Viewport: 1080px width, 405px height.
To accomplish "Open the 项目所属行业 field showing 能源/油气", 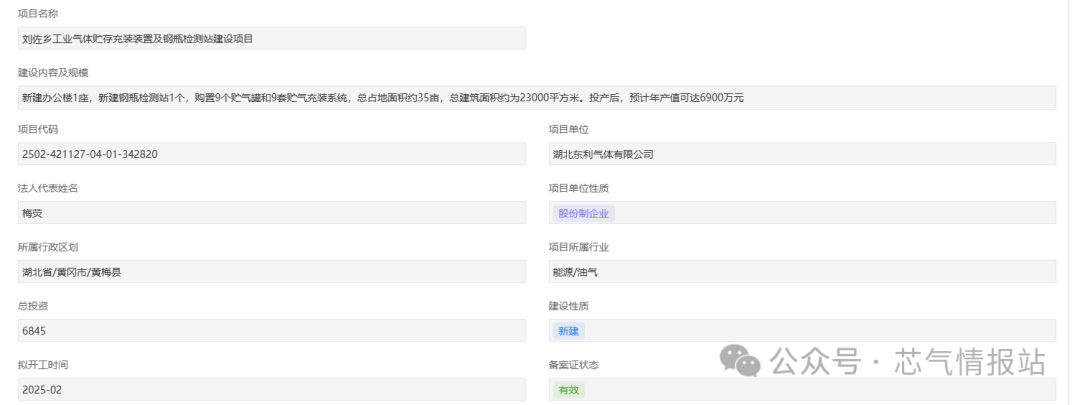I will pyautogui.click(x=801, y=271).
